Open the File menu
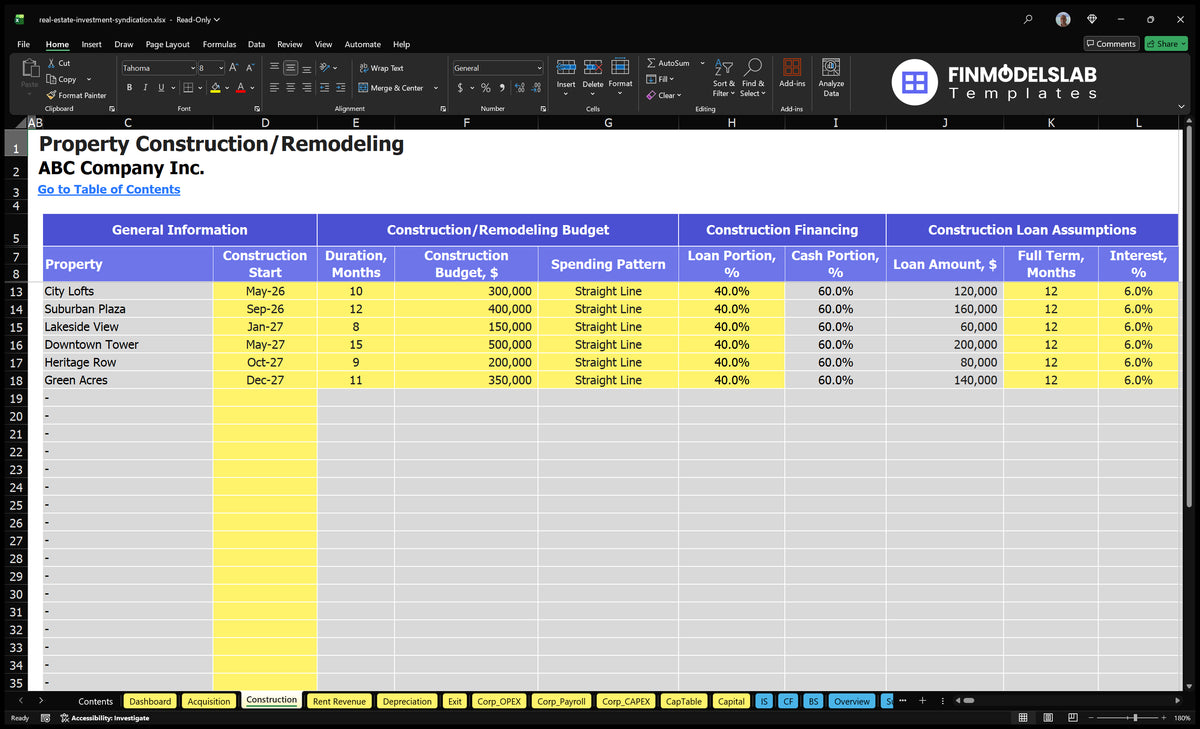 tap(23, 44)
